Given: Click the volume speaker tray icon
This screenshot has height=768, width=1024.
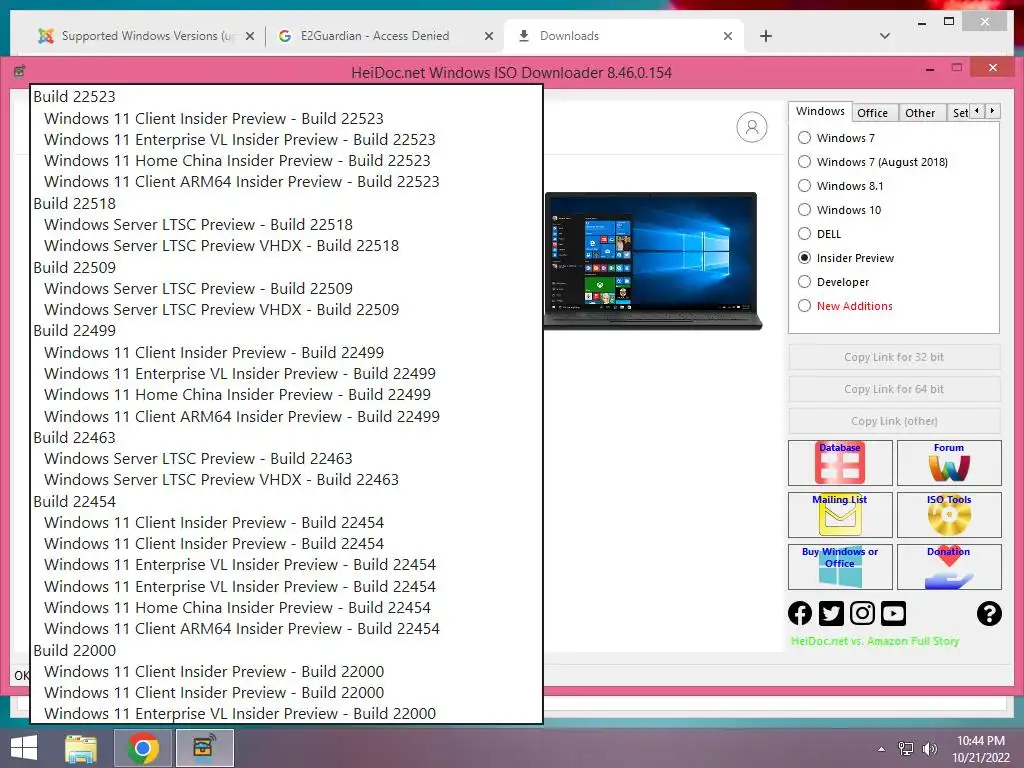Looking at the screenshot, I should (x=929, y=749).
